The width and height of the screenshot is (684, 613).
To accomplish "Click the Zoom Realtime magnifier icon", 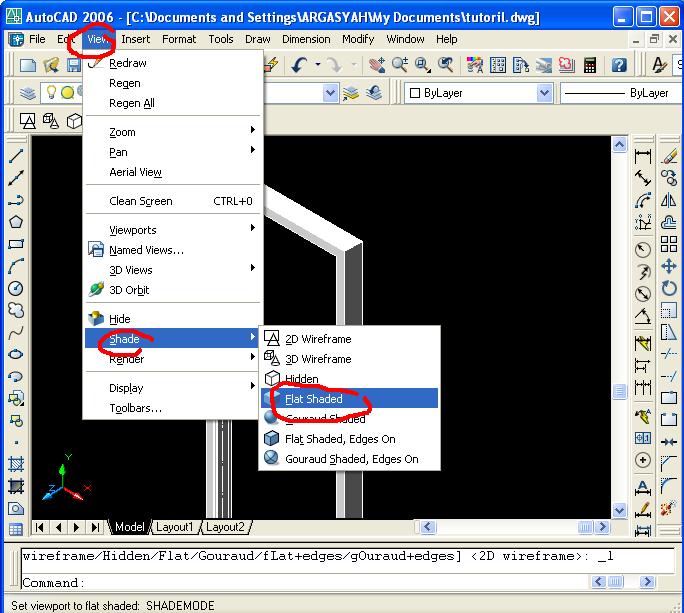I will click(400, 65).
